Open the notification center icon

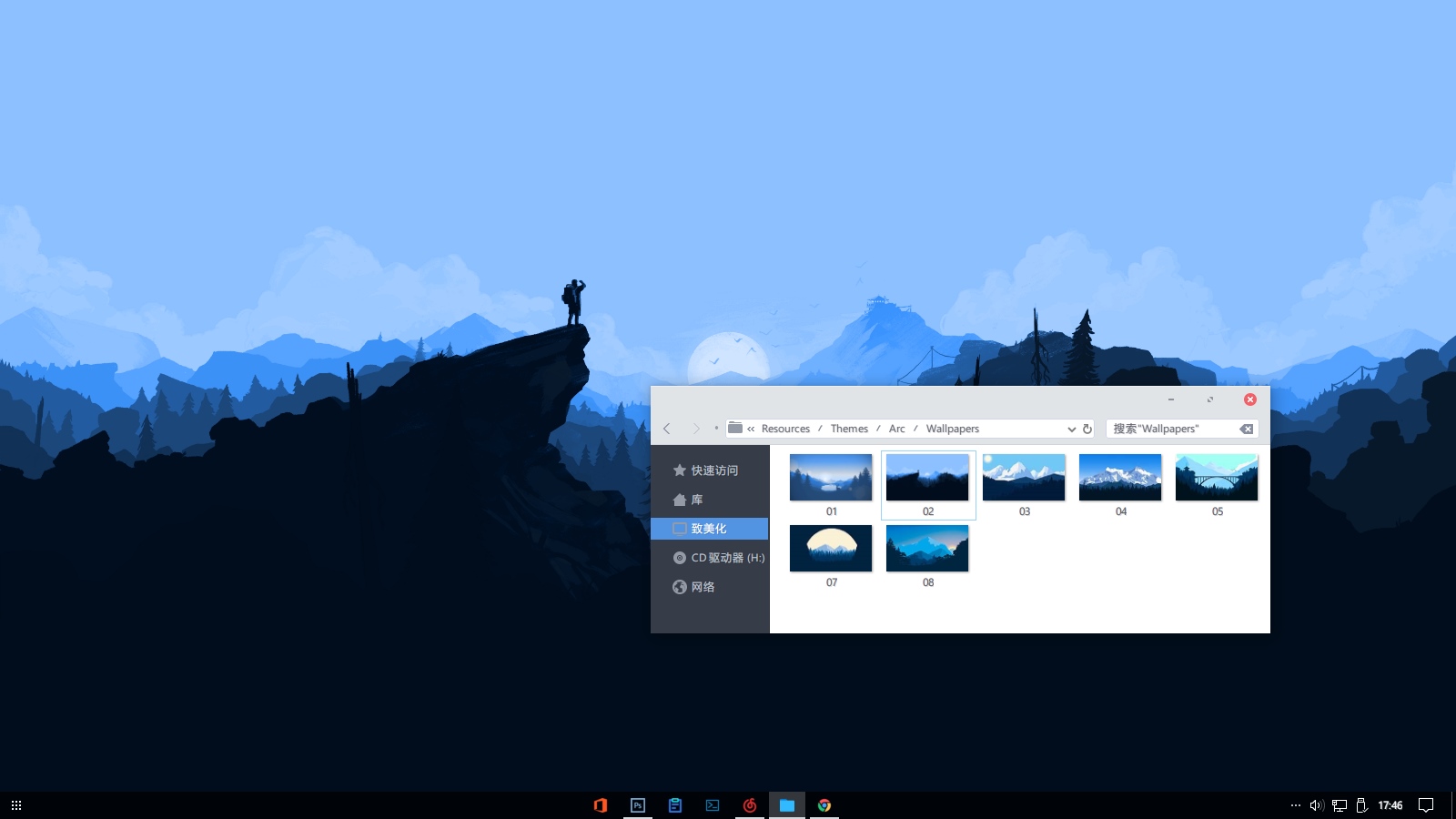[1426, 805]
